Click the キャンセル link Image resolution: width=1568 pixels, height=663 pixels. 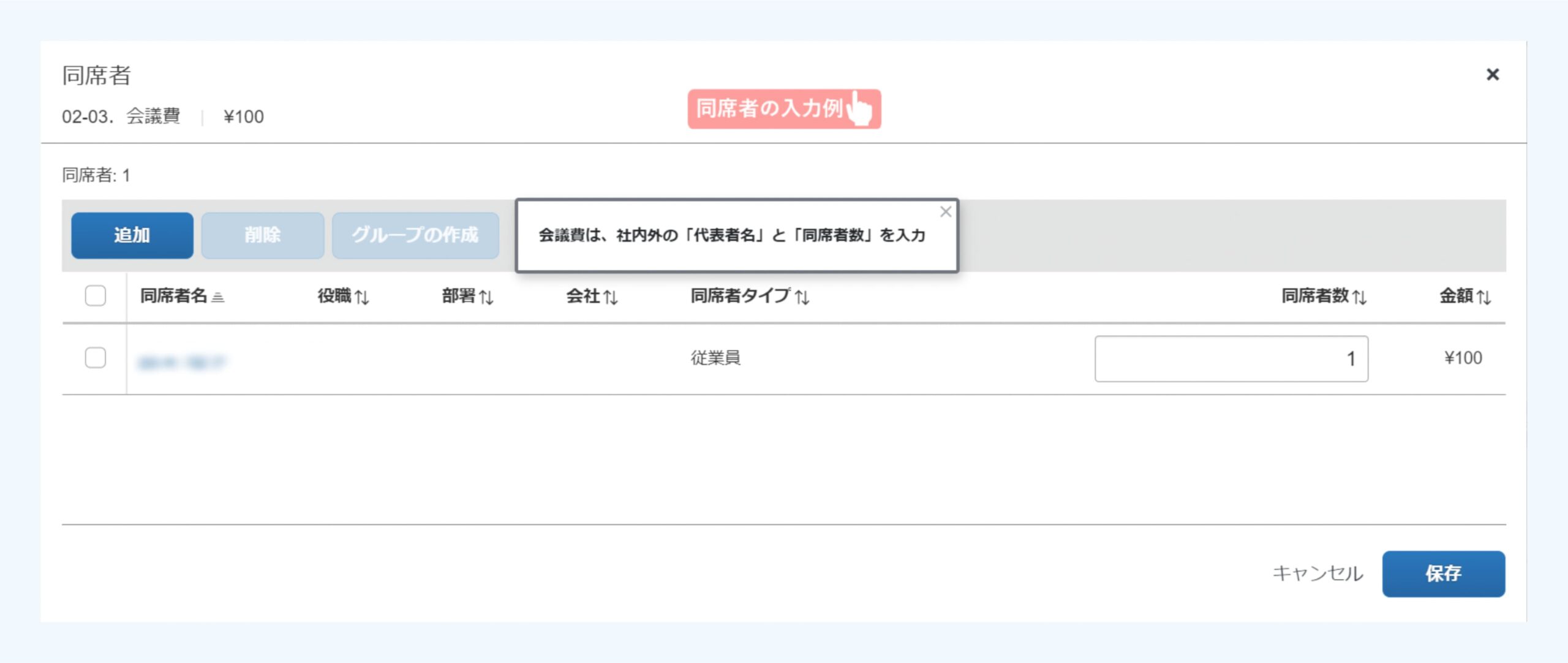(x=1317, y=574)
